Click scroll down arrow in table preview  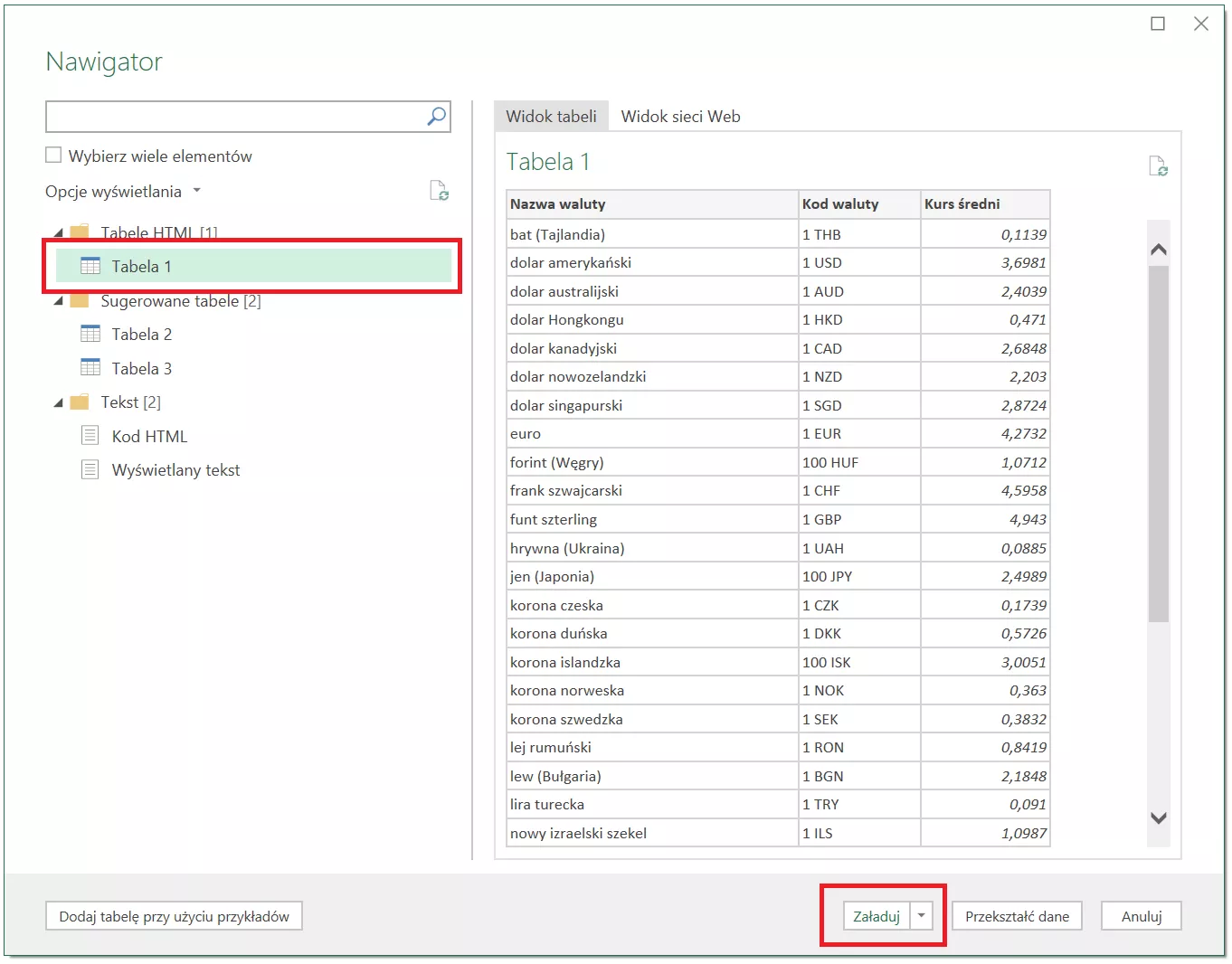[1158, 818]
